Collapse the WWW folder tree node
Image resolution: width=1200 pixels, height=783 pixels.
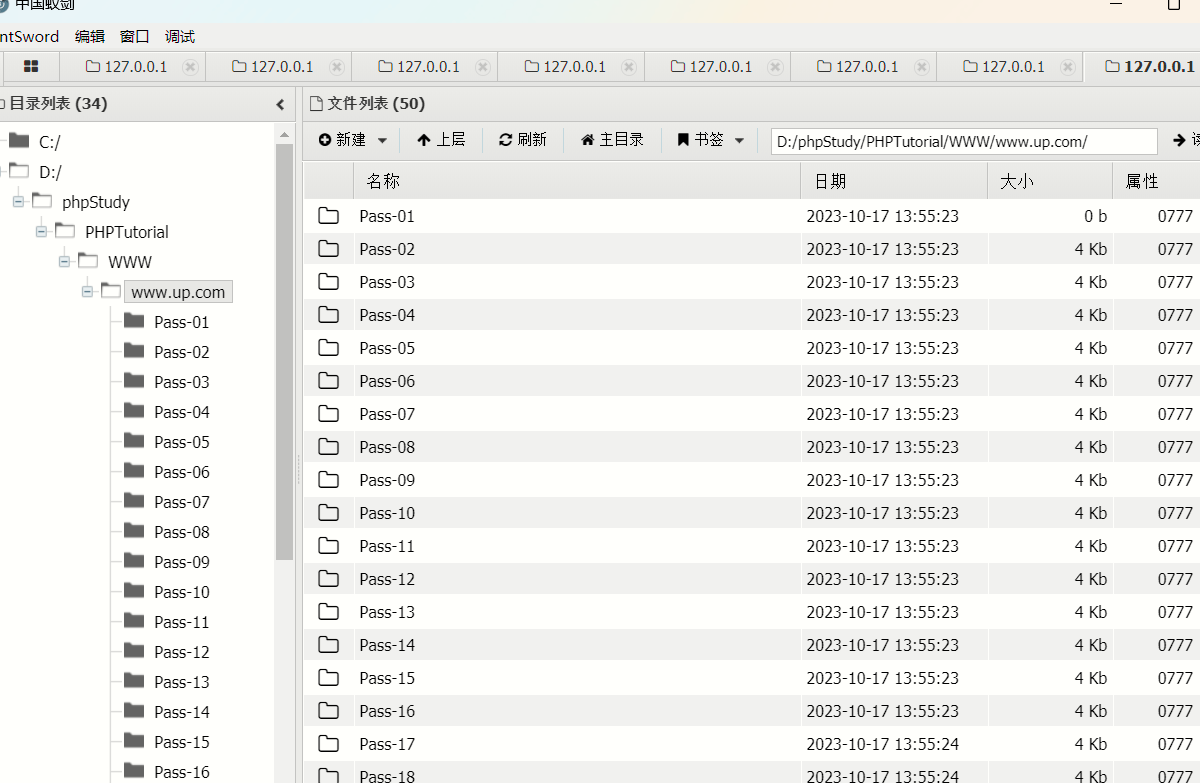coord(64,262)
